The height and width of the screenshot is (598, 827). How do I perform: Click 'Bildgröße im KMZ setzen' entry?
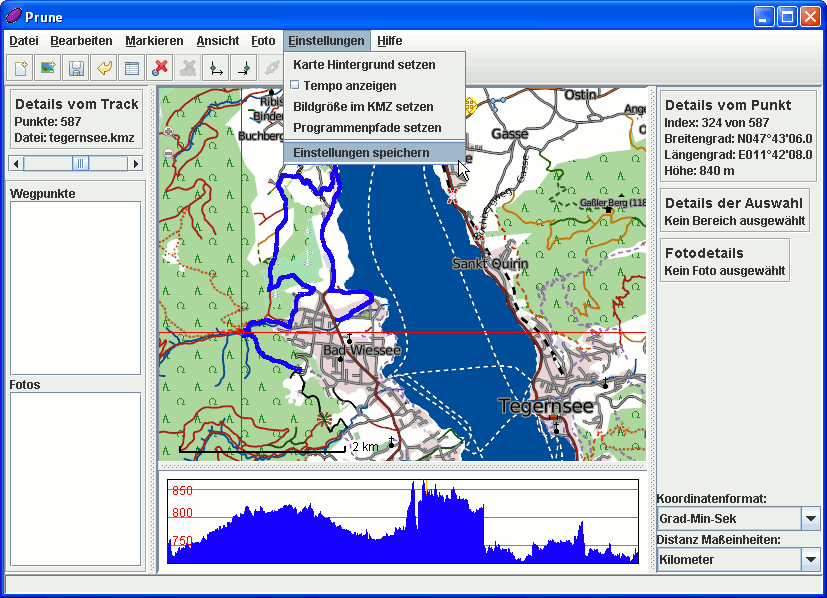point(363,107)
